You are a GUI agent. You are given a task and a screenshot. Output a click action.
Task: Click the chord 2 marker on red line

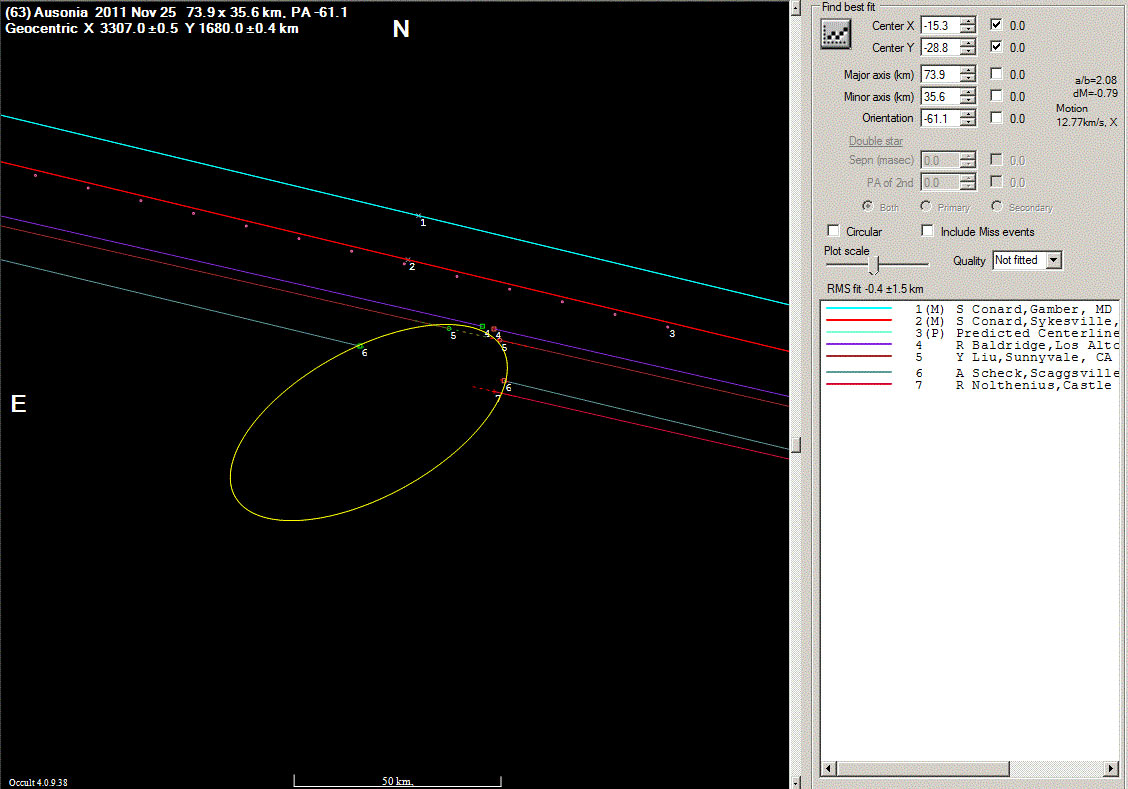coord(408,260)
